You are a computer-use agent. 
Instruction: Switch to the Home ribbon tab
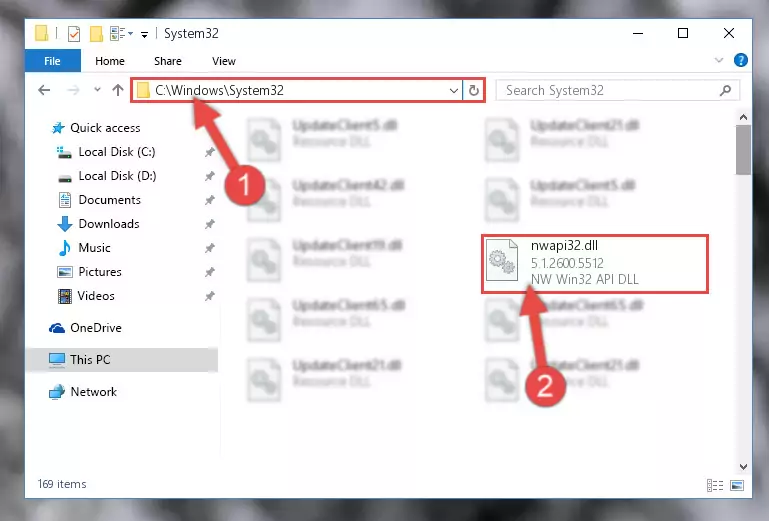110,61
